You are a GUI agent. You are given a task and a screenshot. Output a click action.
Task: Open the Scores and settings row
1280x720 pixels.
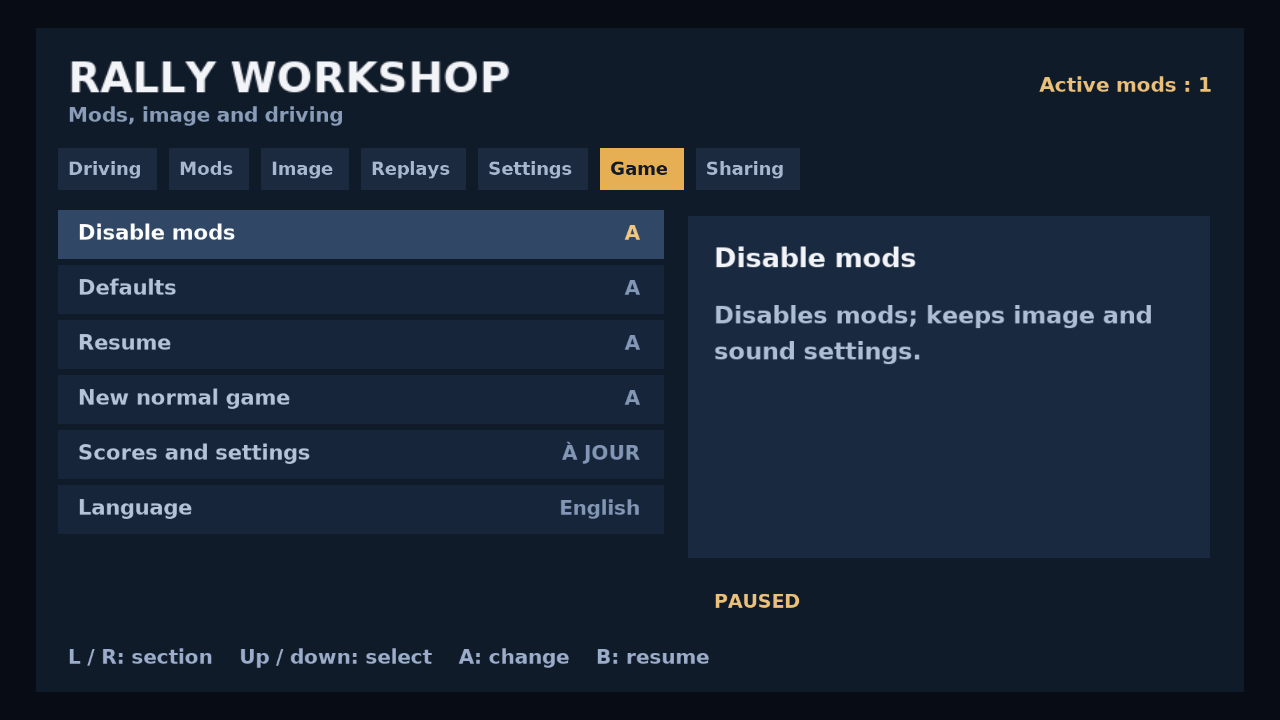coord(361,454)
